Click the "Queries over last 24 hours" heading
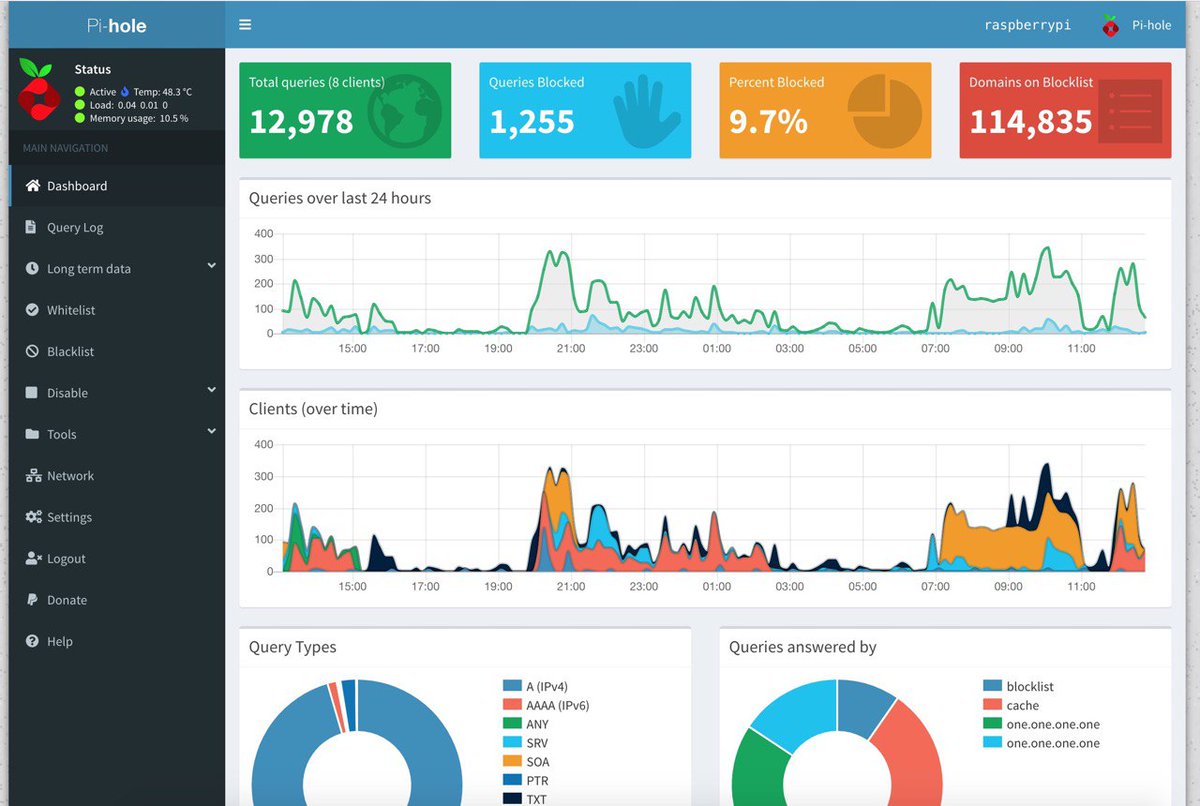The image size is (1200, 806). coord(340,198)
